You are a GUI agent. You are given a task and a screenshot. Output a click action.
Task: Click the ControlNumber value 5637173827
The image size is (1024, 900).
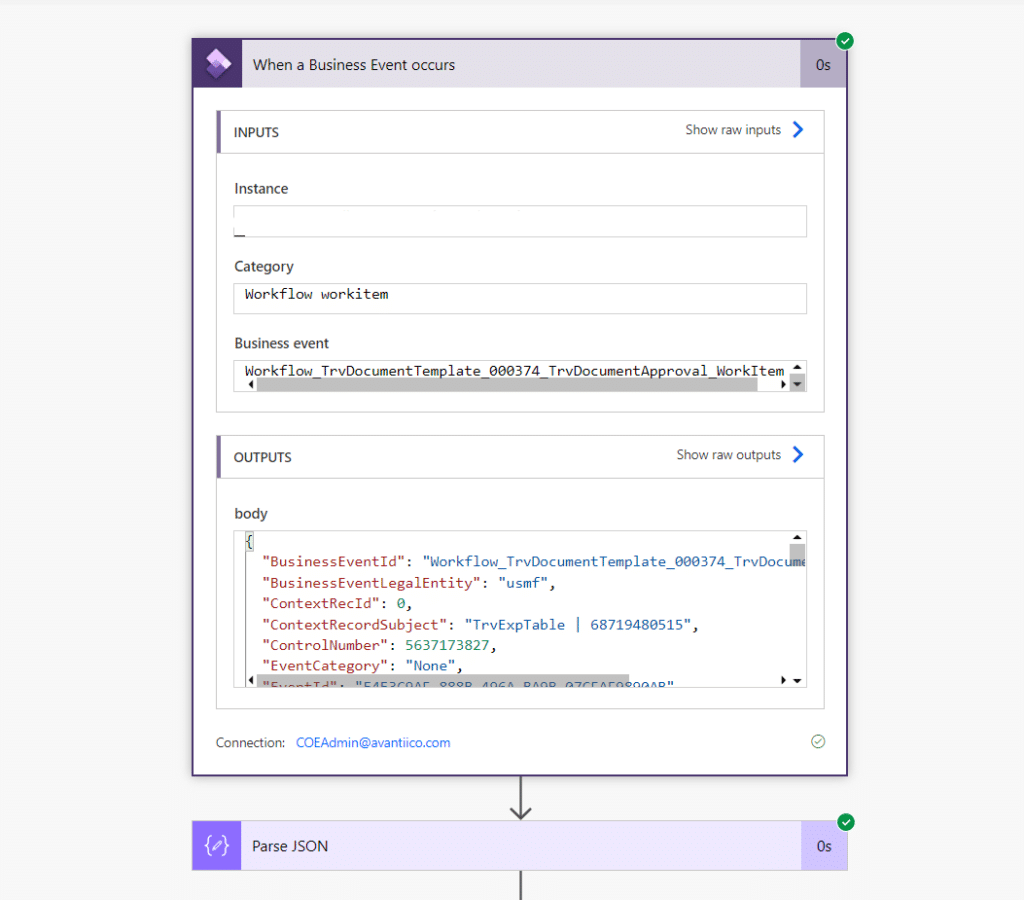coord(447,645)
